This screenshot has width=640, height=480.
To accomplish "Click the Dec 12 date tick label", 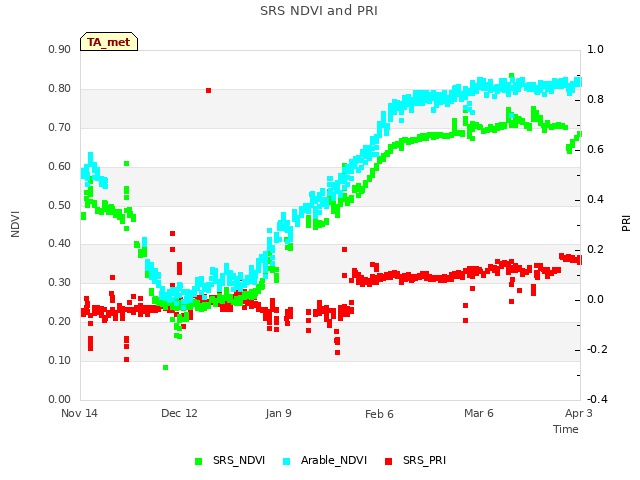I will [x=179, y=413].
